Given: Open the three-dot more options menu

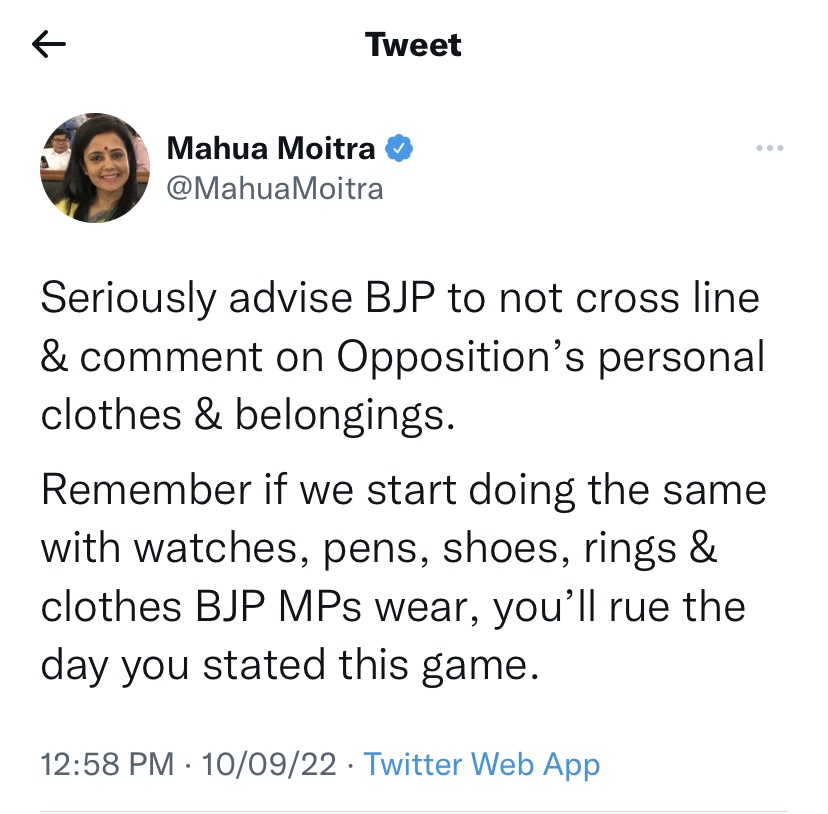Looking at the screenshot, I should click(x=769, y=149).
